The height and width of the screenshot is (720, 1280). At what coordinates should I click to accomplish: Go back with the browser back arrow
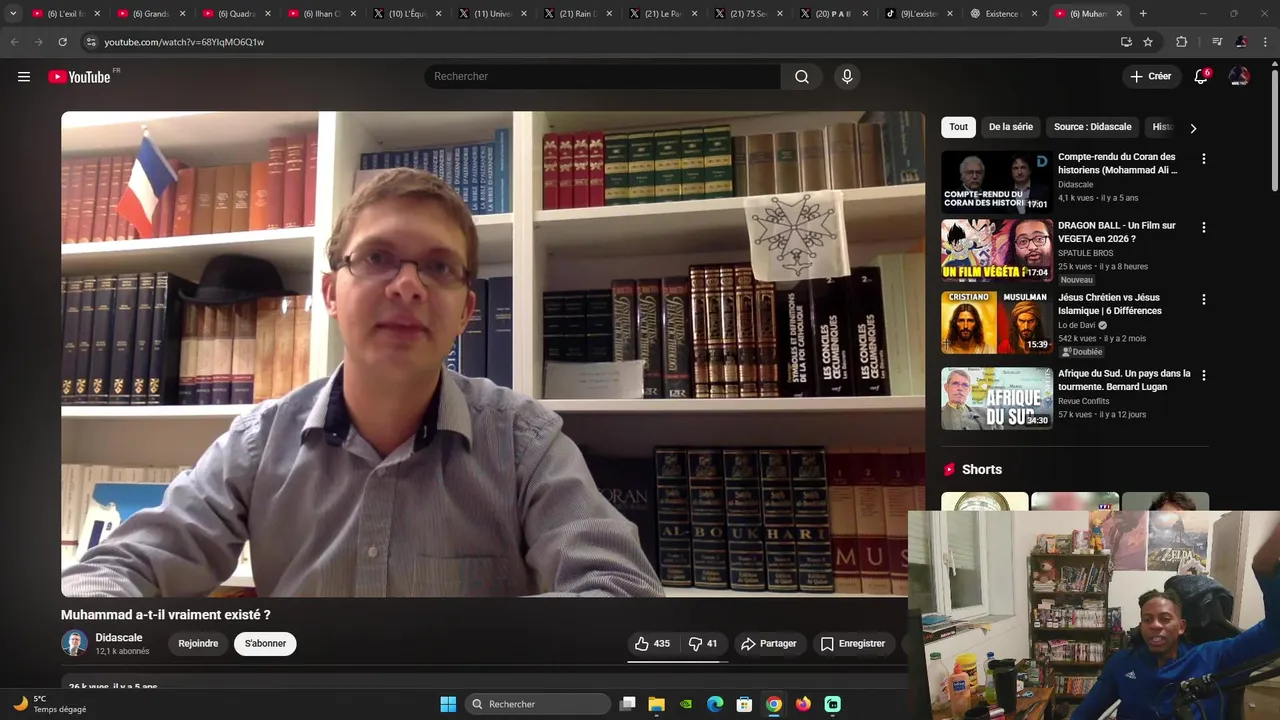pos(14,42)
